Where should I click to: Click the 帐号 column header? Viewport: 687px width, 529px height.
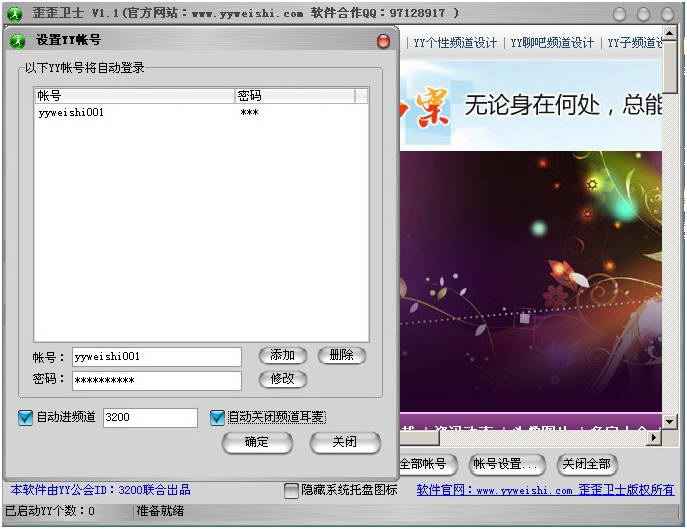(x=135, y=96)
